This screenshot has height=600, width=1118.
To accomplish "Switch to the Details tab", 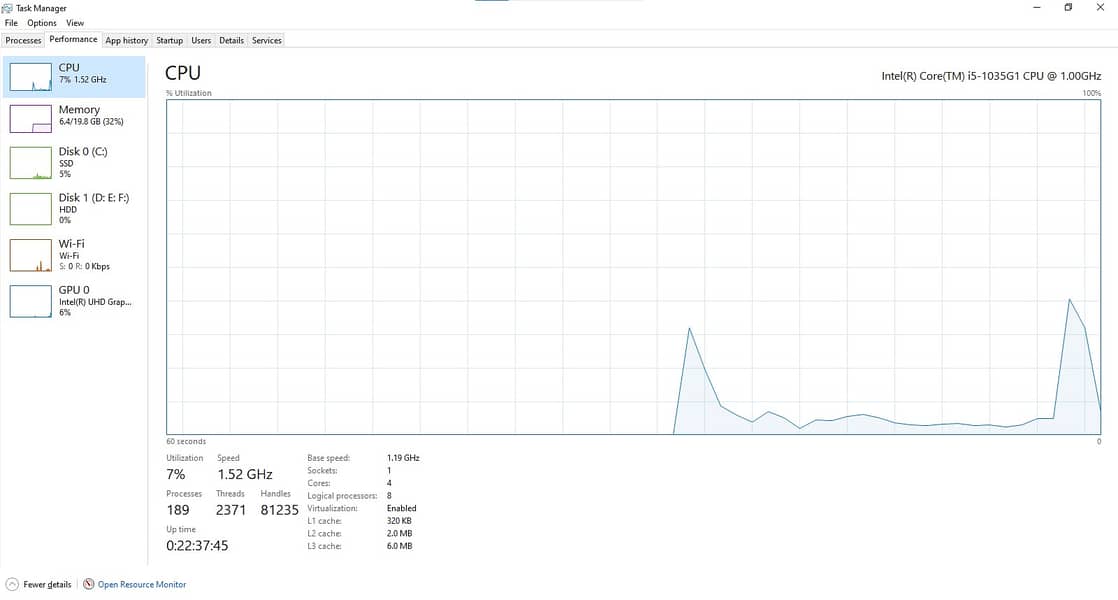I will [x=232, y=41].
